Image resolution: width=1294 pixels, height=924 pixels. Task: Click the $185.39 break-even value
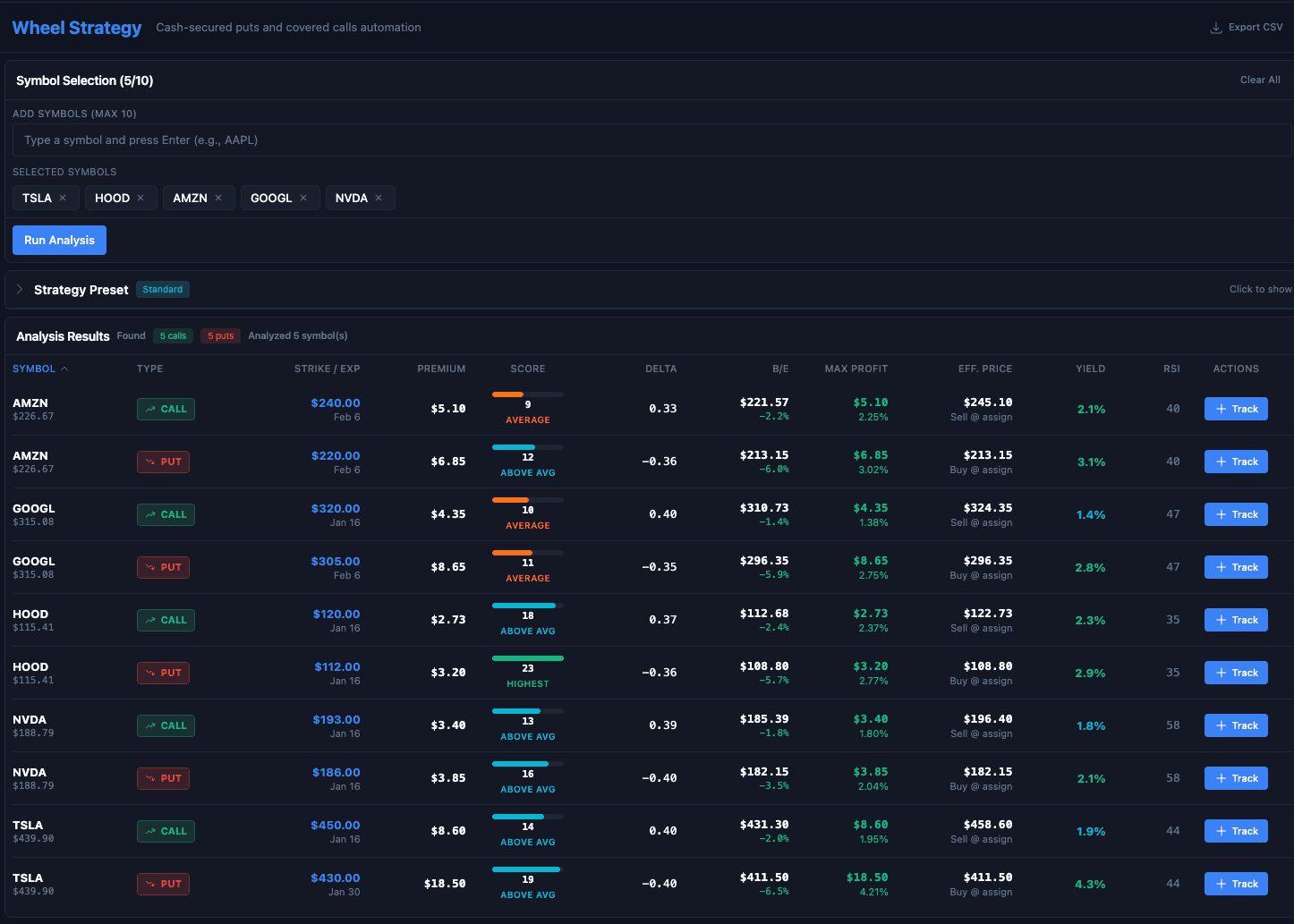764,719
